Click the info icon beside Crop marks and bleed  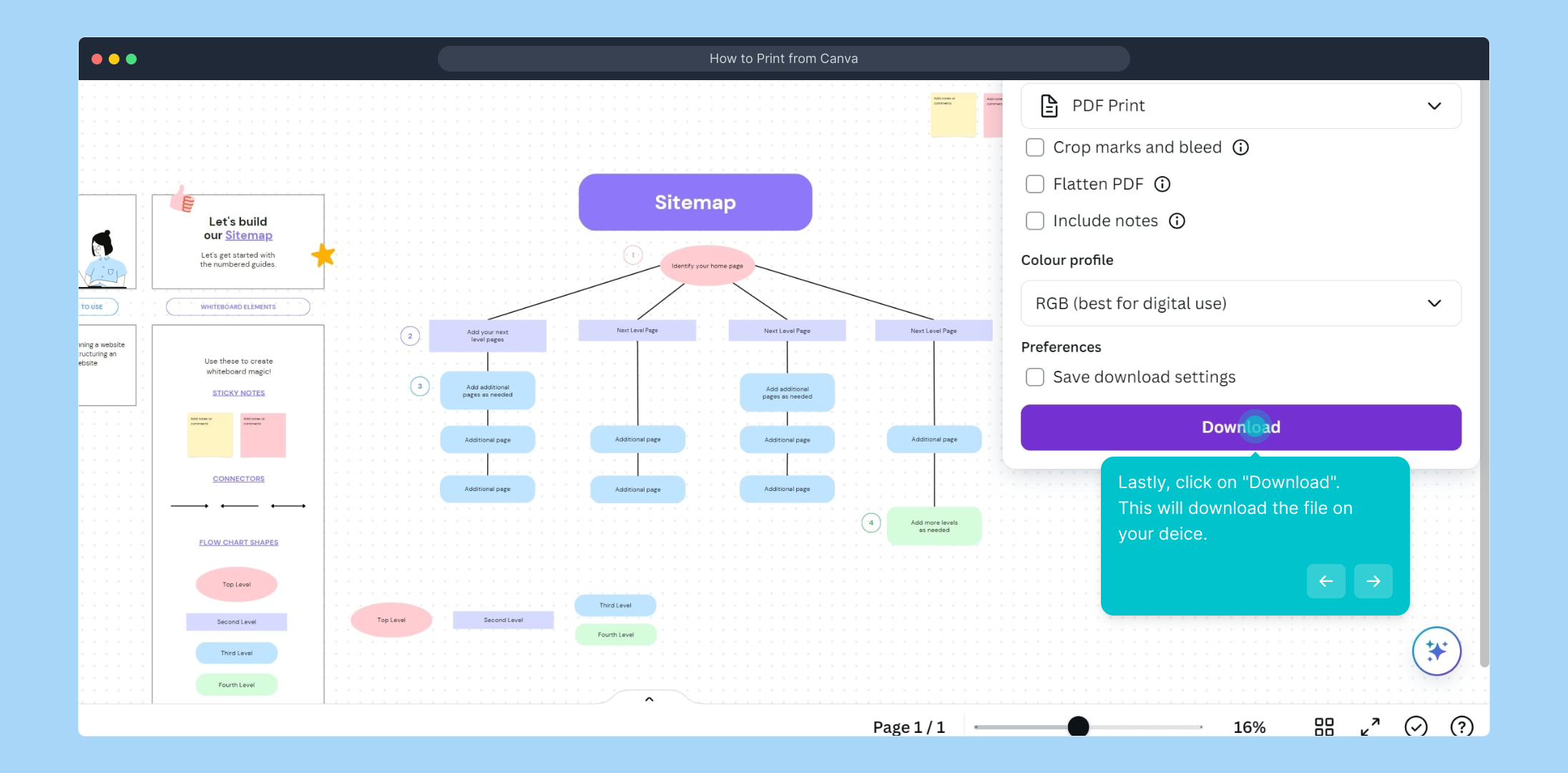[x=1240, y=147]
